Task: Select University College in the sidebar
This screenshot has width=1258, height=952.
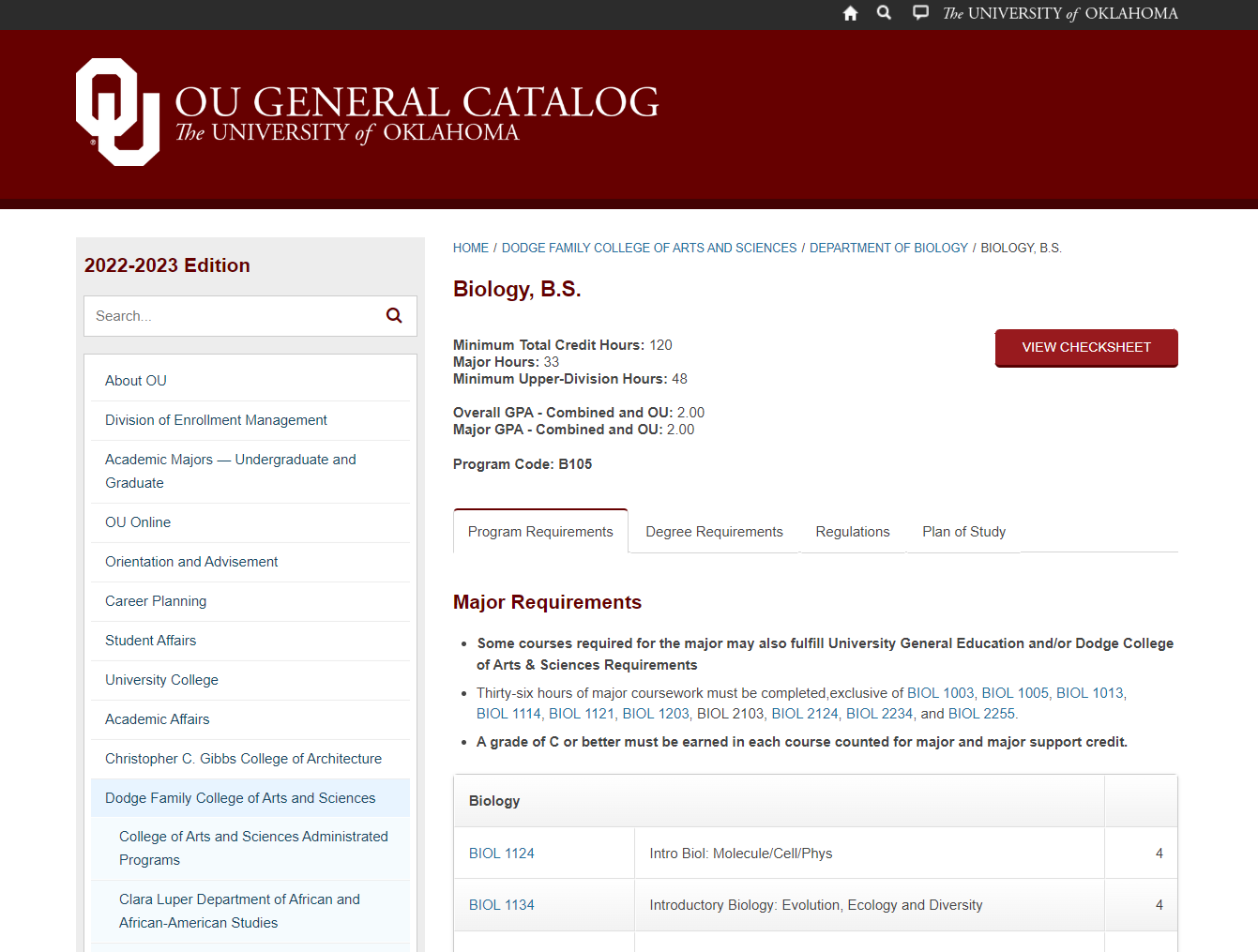Action: pos(161,680)
